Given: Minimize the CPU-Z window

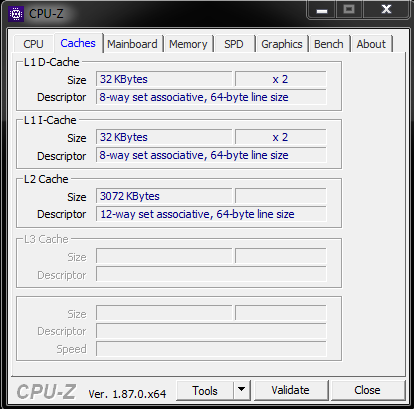Looking at the screenshot, I should click(x=321, y=10).
